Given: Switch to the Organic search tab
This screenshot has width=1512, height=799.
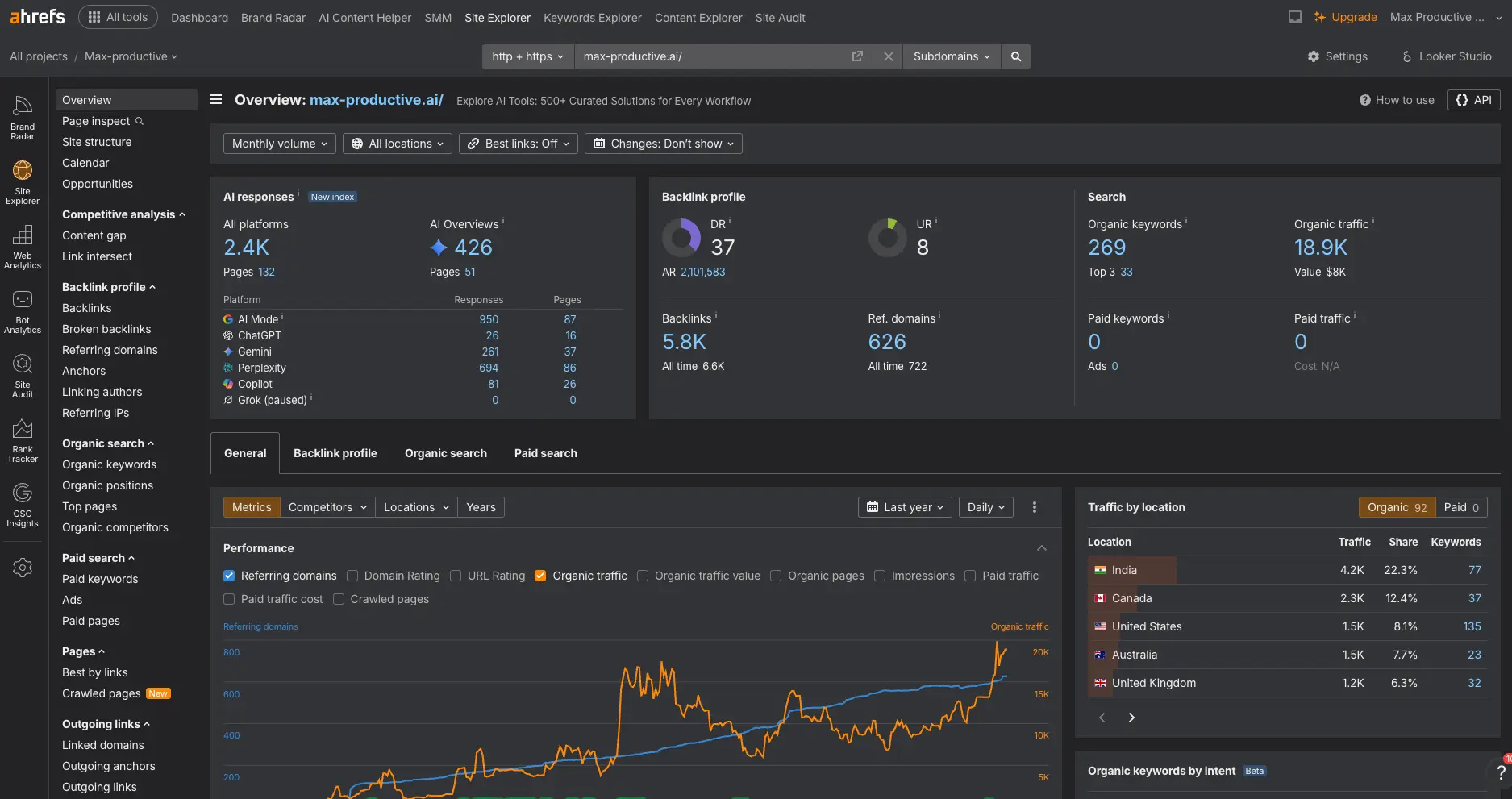Looking at the screenshot, I should click(x=446, y=453).
